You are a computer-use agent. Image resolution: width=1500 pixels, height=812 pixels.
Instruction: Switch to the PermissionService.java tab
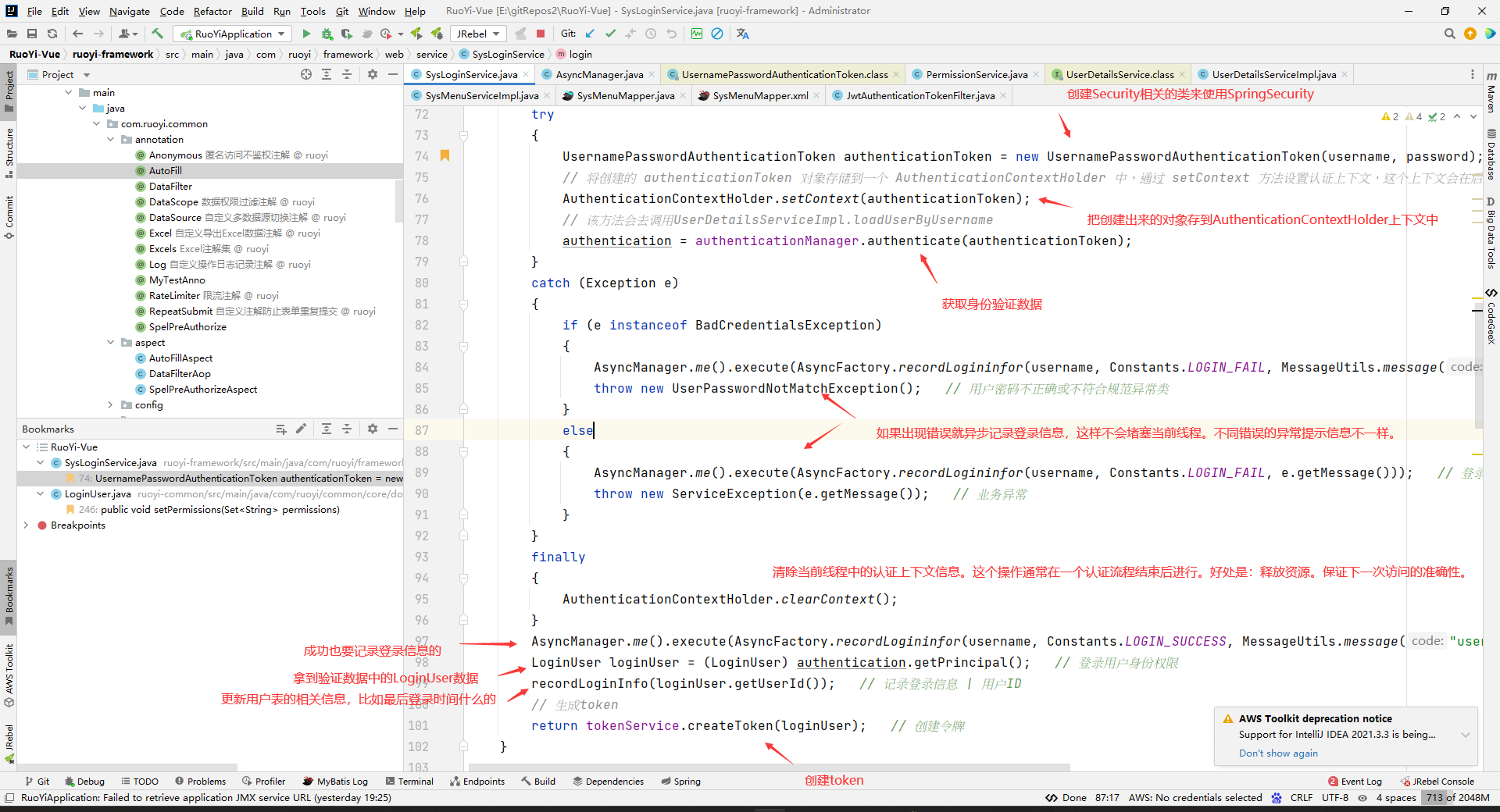click(x=977, y=74)
